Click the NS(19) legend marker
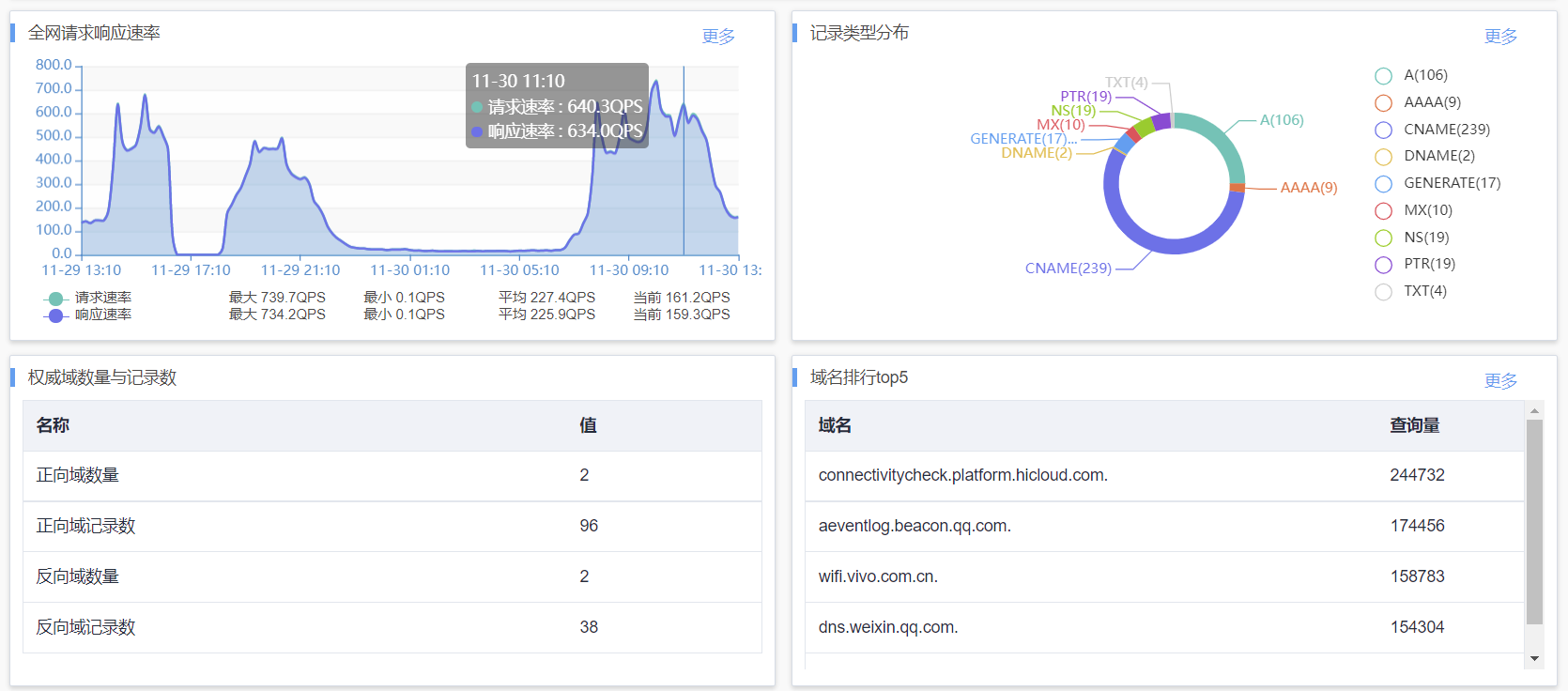 [x=1383, y=238]
